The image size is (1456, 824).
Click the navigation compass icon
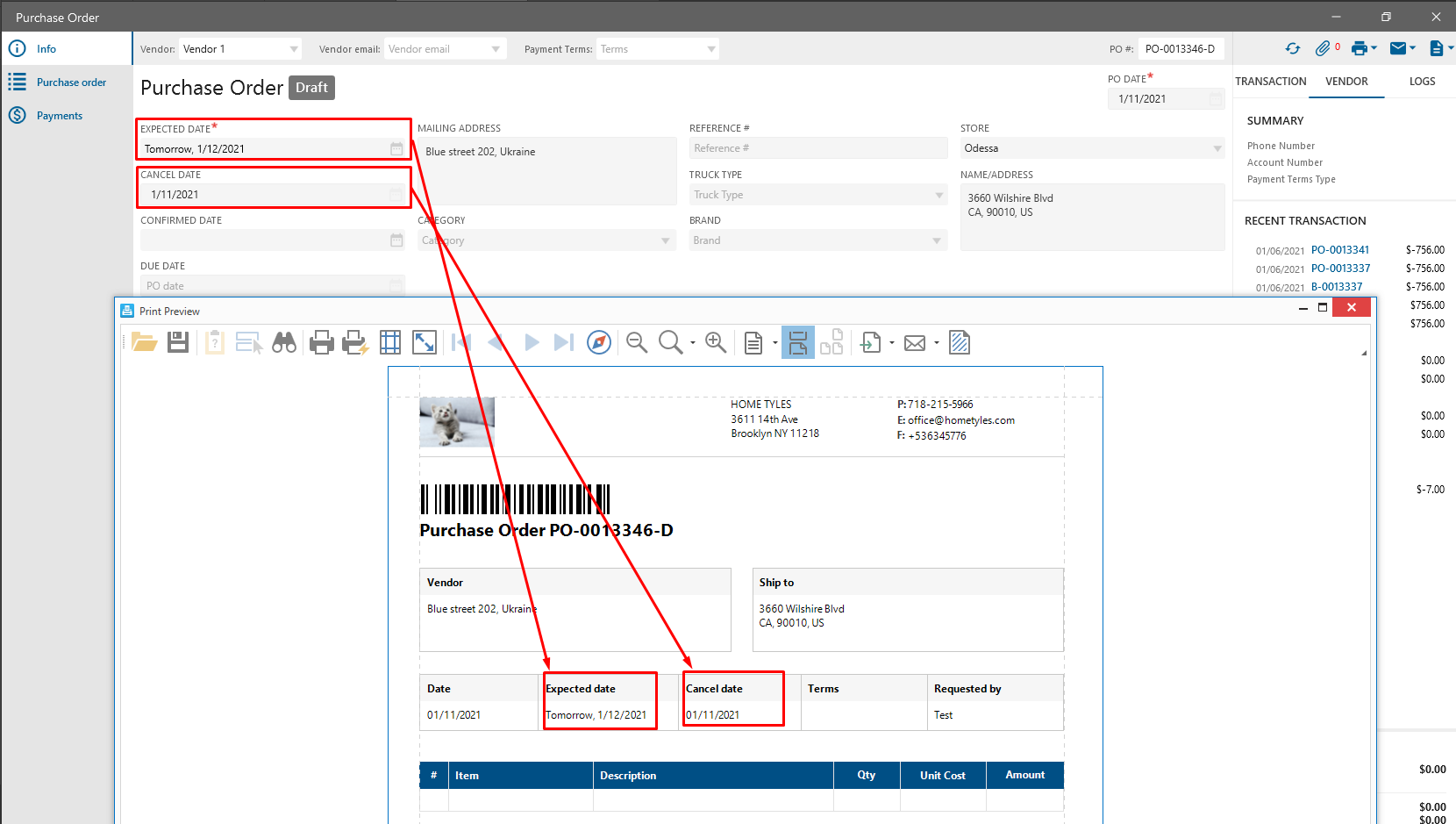coord(599,342)
